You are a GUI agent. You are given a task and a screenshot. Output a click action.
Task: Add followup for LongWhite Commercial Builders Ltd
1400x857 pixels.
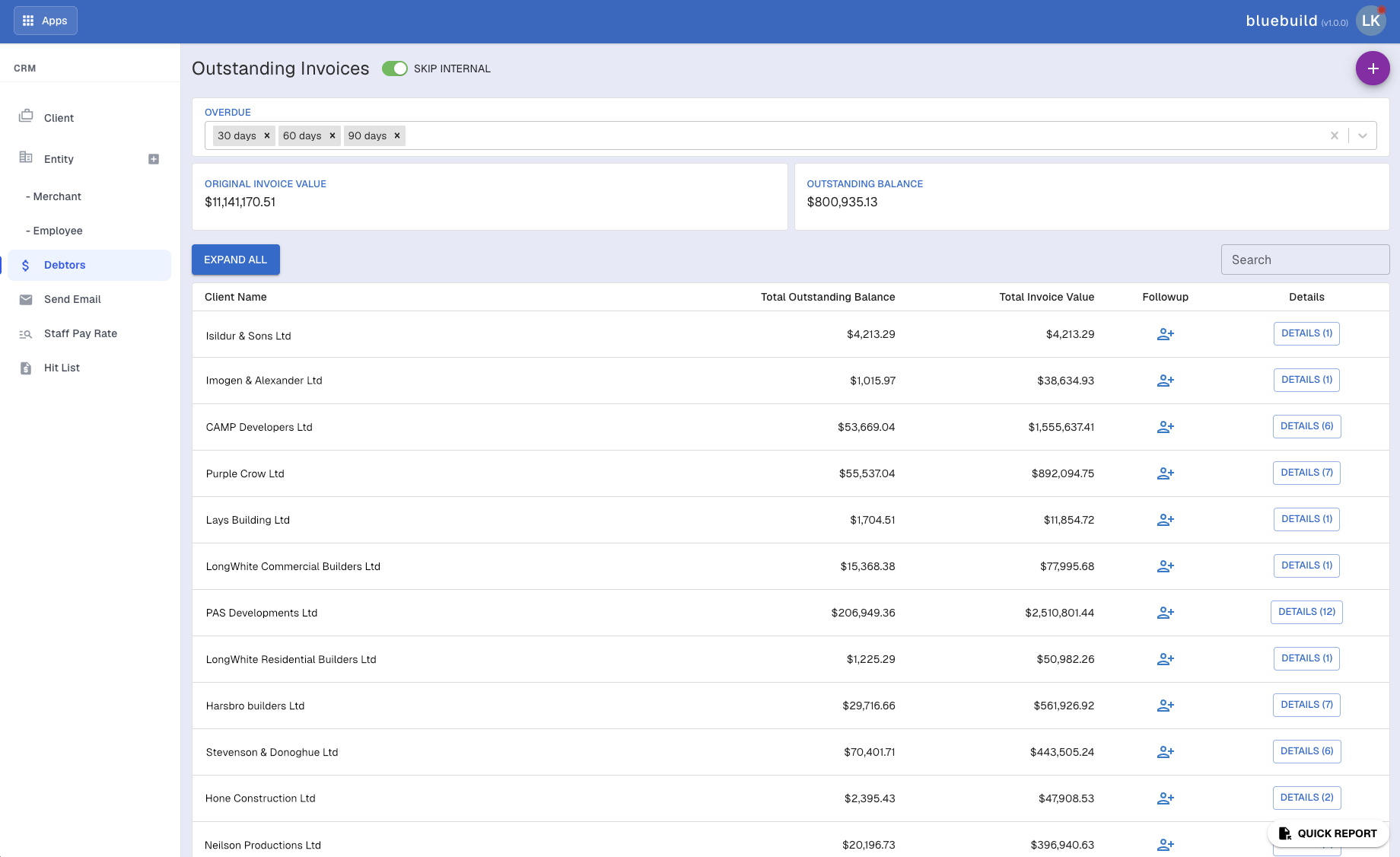pos(1166,566)
